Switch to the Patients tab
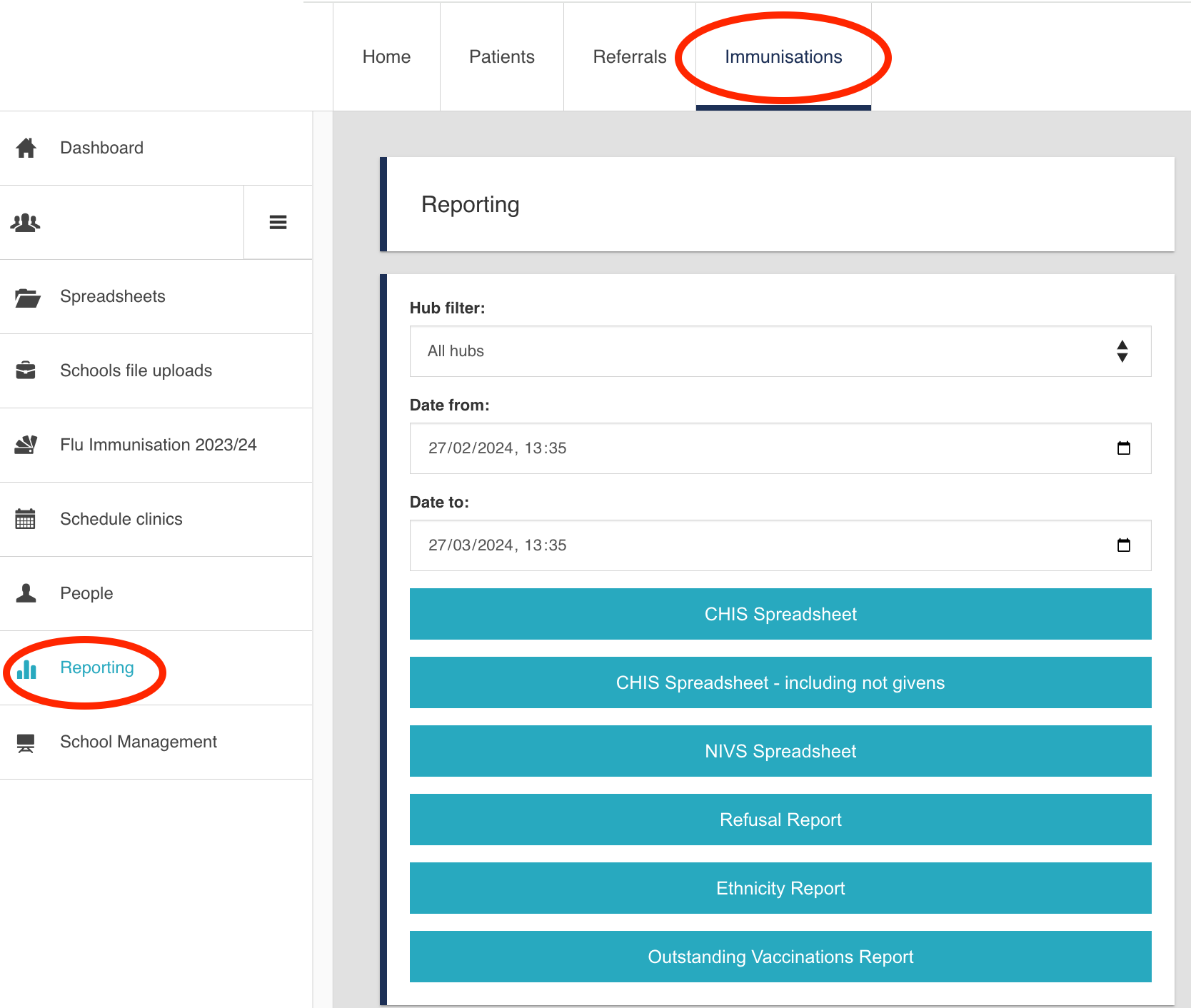The width and height of the screenshot is (1191, 1008). click(501, 57)
